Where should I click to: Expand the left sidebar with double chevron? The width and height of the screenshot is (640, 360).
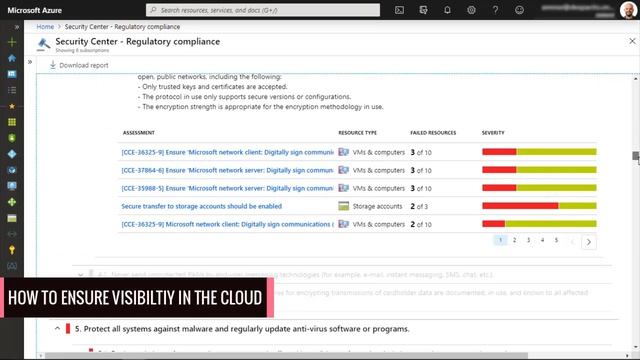pos(17,27)
